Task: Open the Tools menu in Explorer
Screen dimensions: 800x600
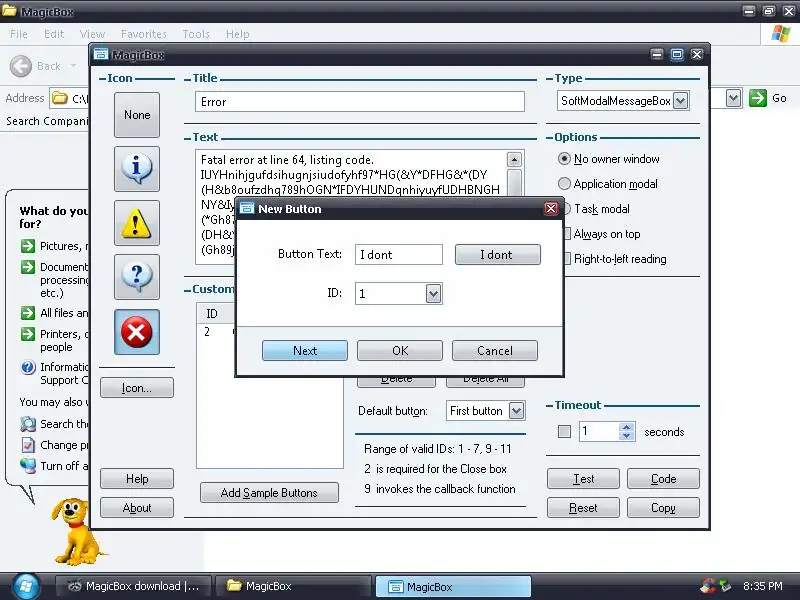Action: [x=196, y=34]
